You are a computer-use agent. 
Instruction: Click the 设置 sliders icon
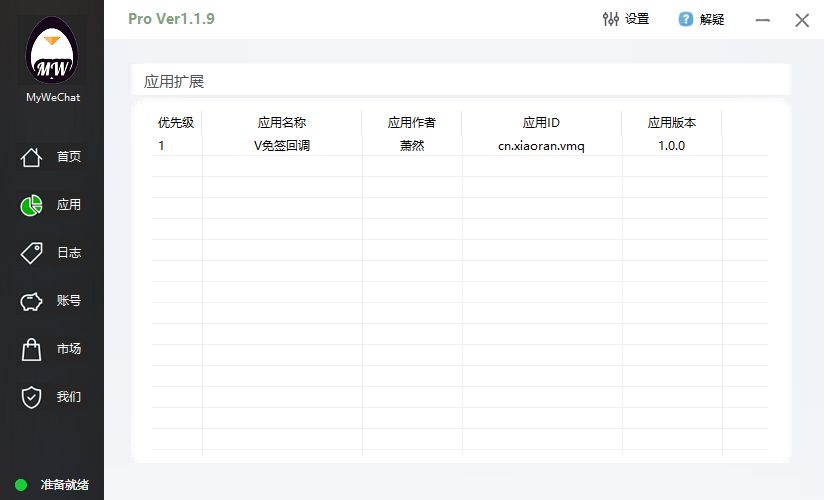click(610, 19)
